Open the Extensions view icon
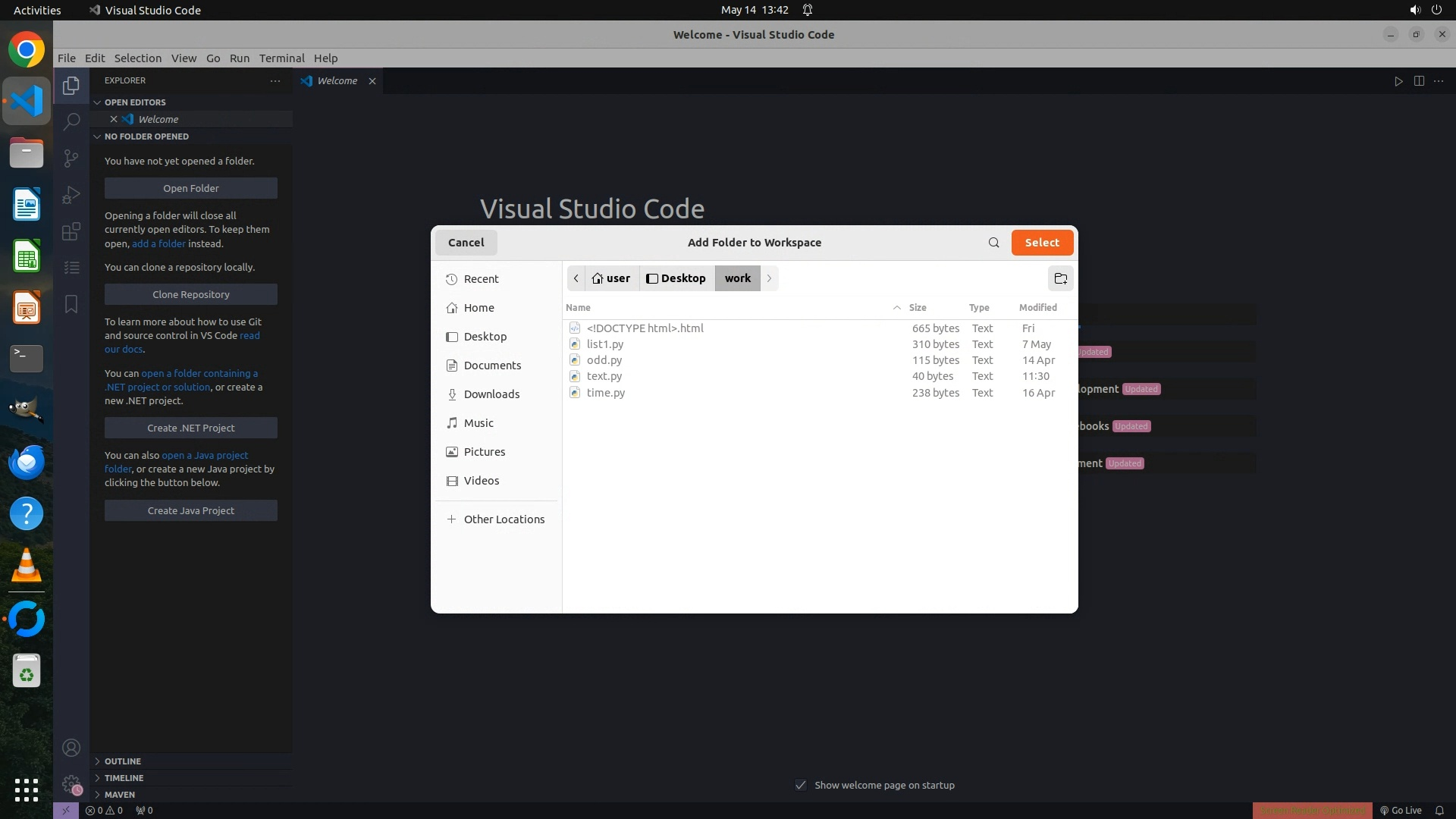The height and width of the screenshot is (819, 1456). [71, 231]
